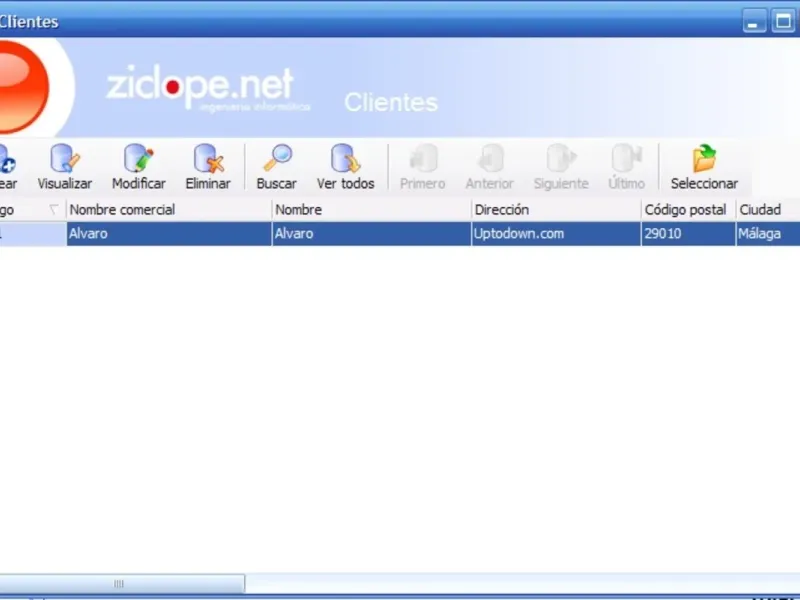Screen dimensions: 800x600
Task: Select the Alvaro cell under Nombre comercial
Action: click(169, 234)
